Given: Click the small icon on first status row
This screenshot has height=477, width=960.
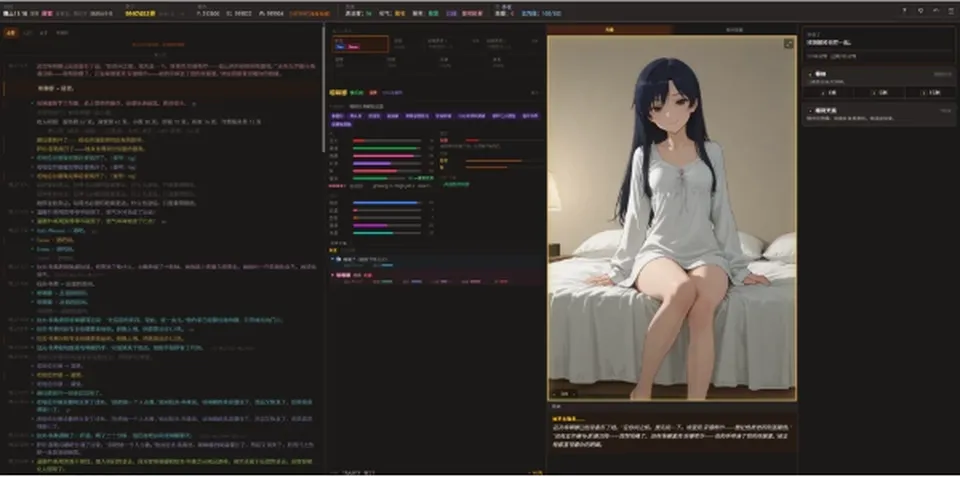Looking at the screenshot, I should pos(337,260).
